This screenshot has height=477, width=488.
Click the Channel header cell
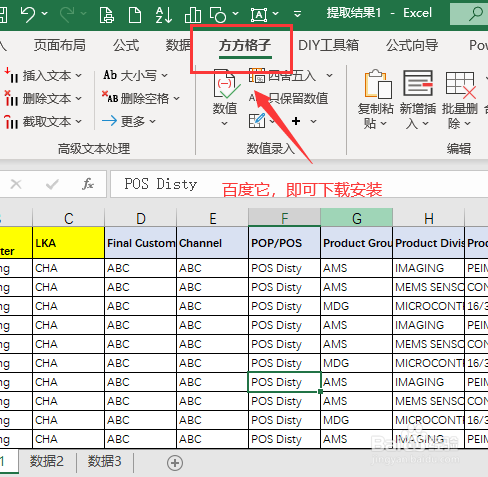point(212,243)
